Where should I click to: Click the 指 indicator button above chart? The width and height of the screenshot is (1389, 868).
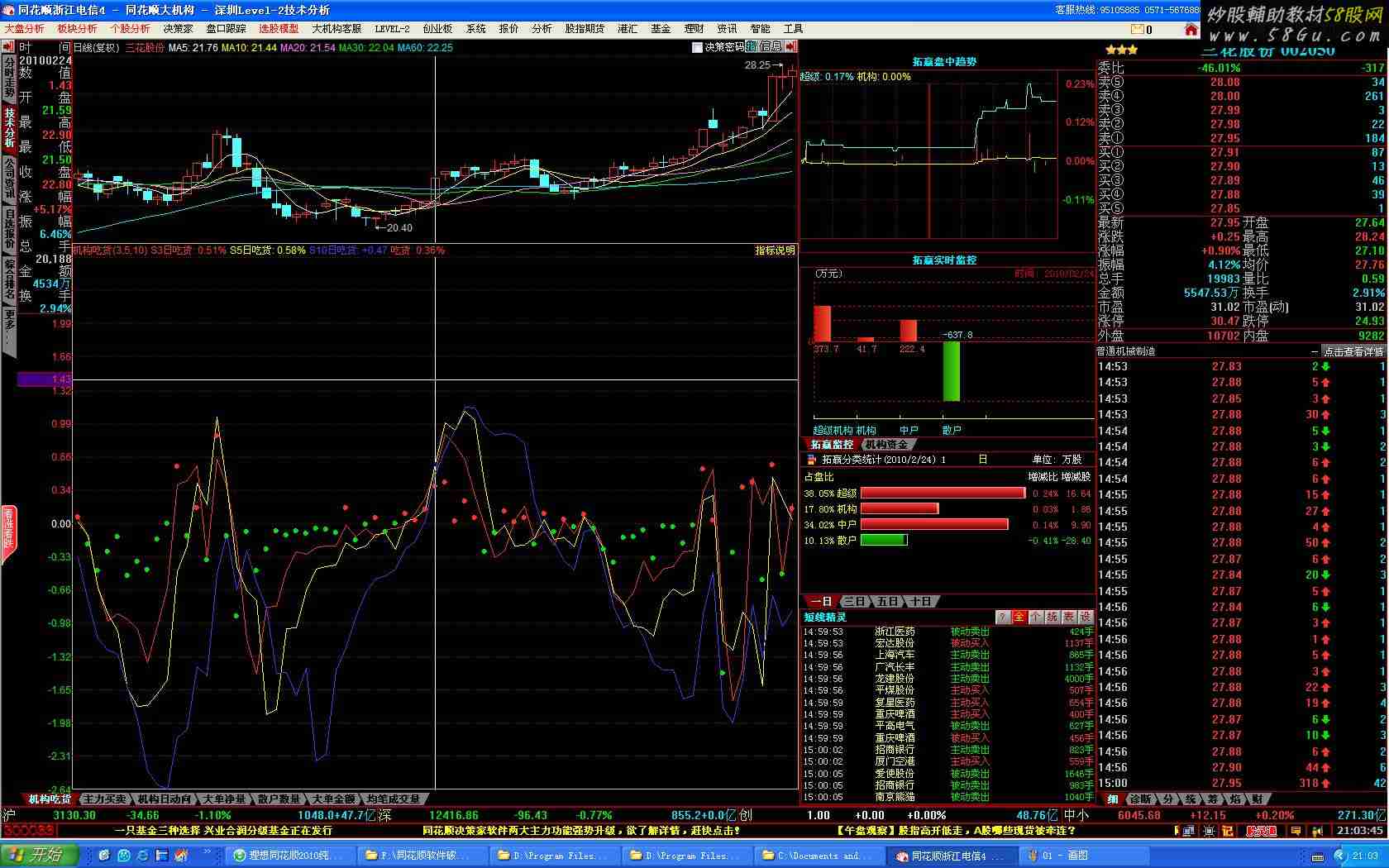pyautogui.click(x=752, y=47)
